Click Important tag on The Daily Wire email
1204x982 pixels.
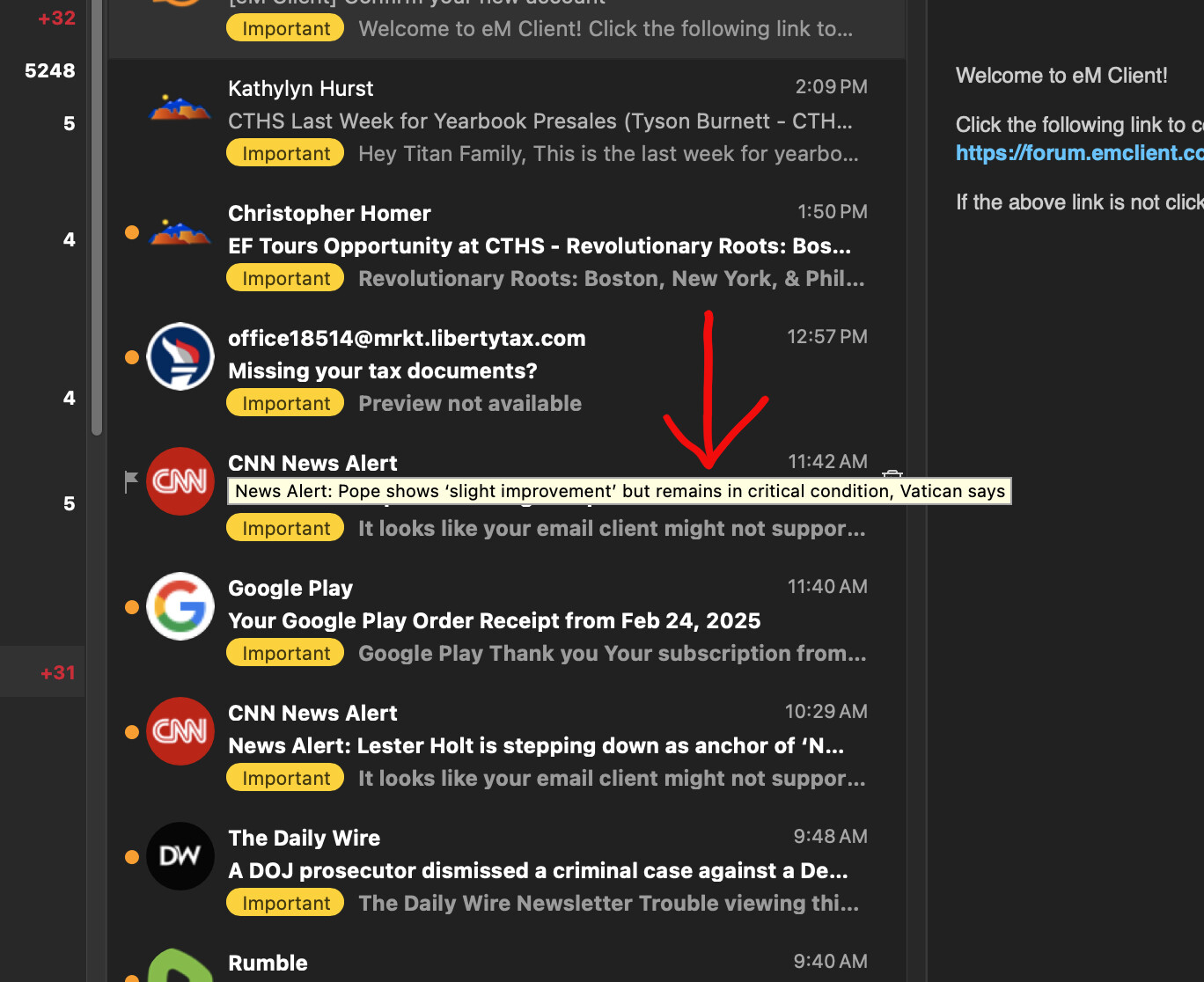point(285,903)
